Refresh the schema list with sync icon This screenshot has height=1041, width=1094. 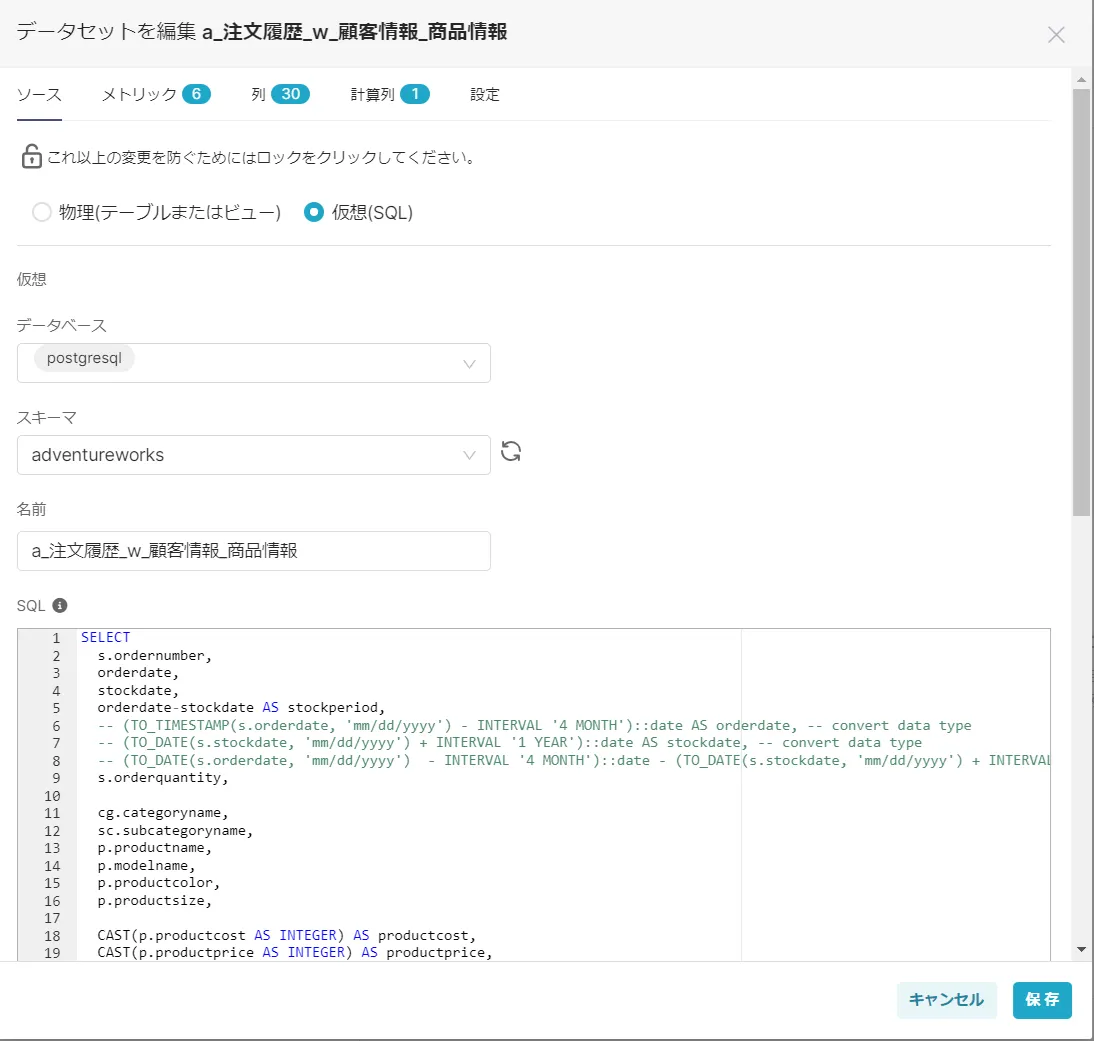511,451
